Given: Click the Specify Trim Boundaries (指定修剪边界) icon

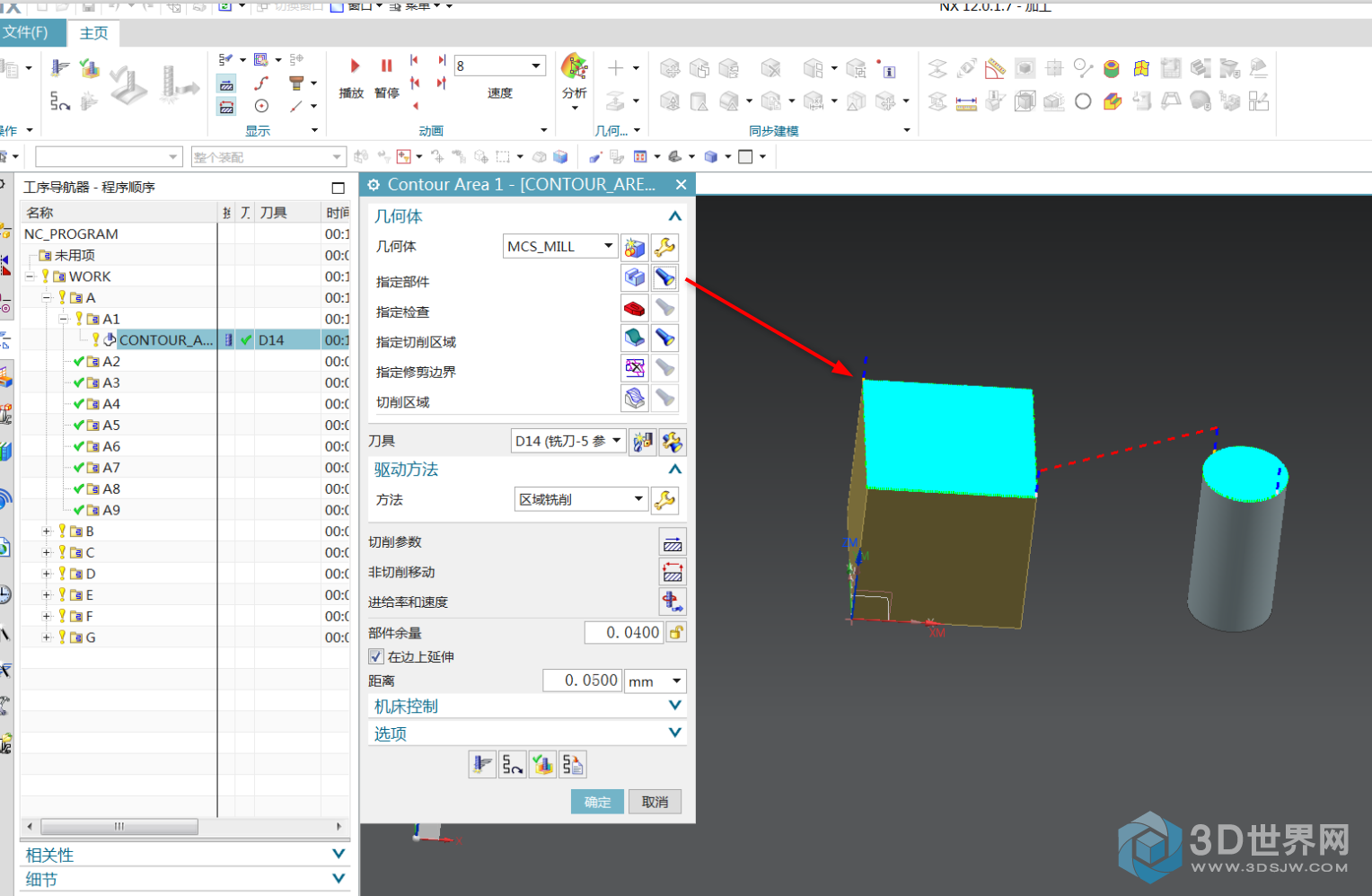Looking at the screenshot, I should 635,367.
